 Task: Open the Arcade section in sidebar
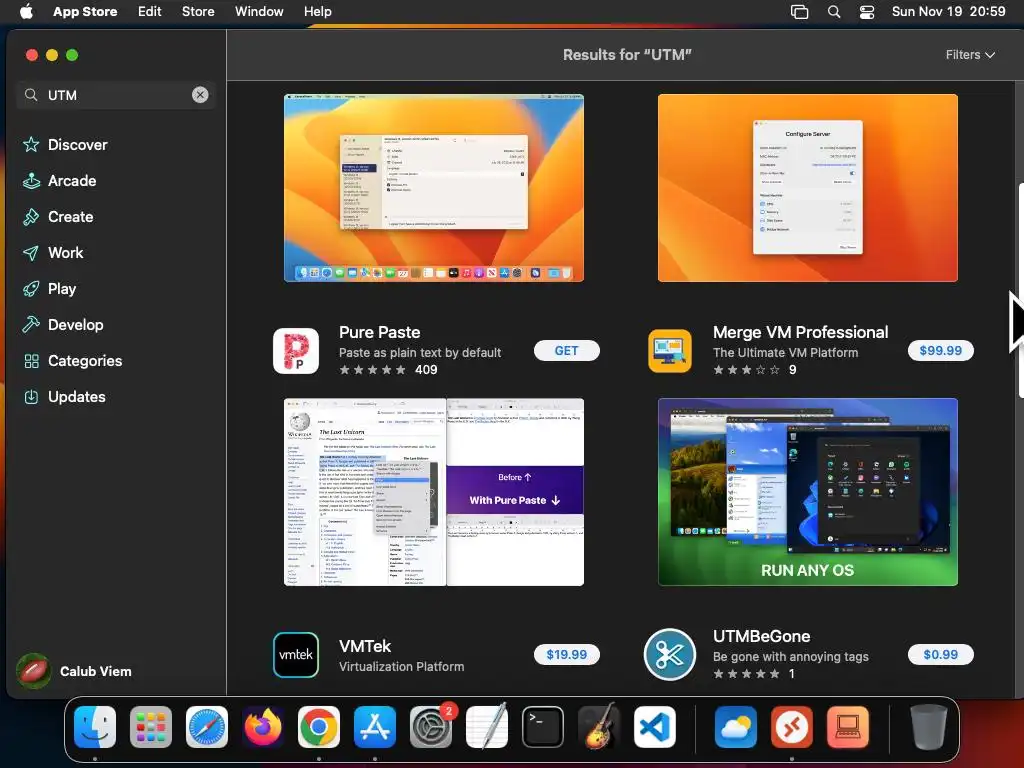[59, 181]
